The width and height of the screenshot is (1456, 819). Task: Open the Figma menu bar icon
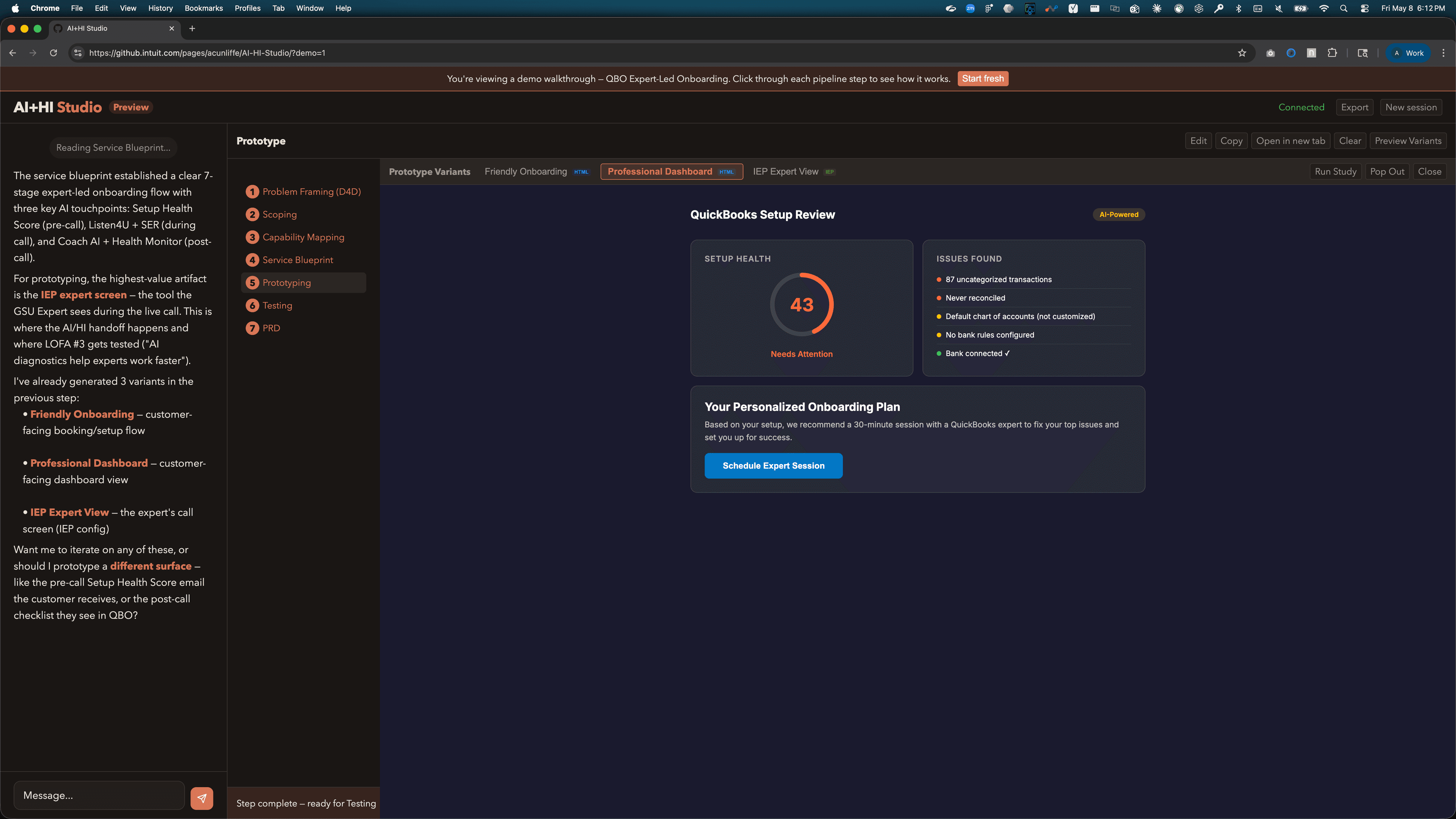988,8
